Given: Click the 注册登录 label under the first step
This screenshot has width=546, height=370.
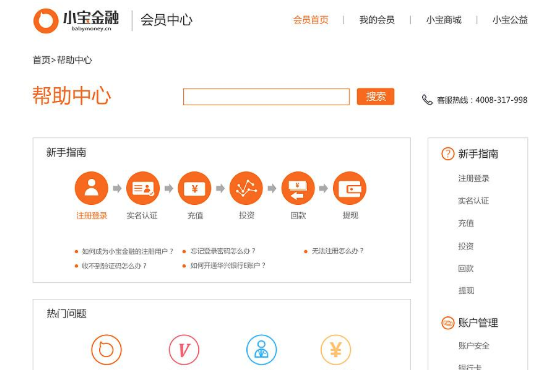Looking at the screenshot, I should pyautogui.click(x=92, y=215).
